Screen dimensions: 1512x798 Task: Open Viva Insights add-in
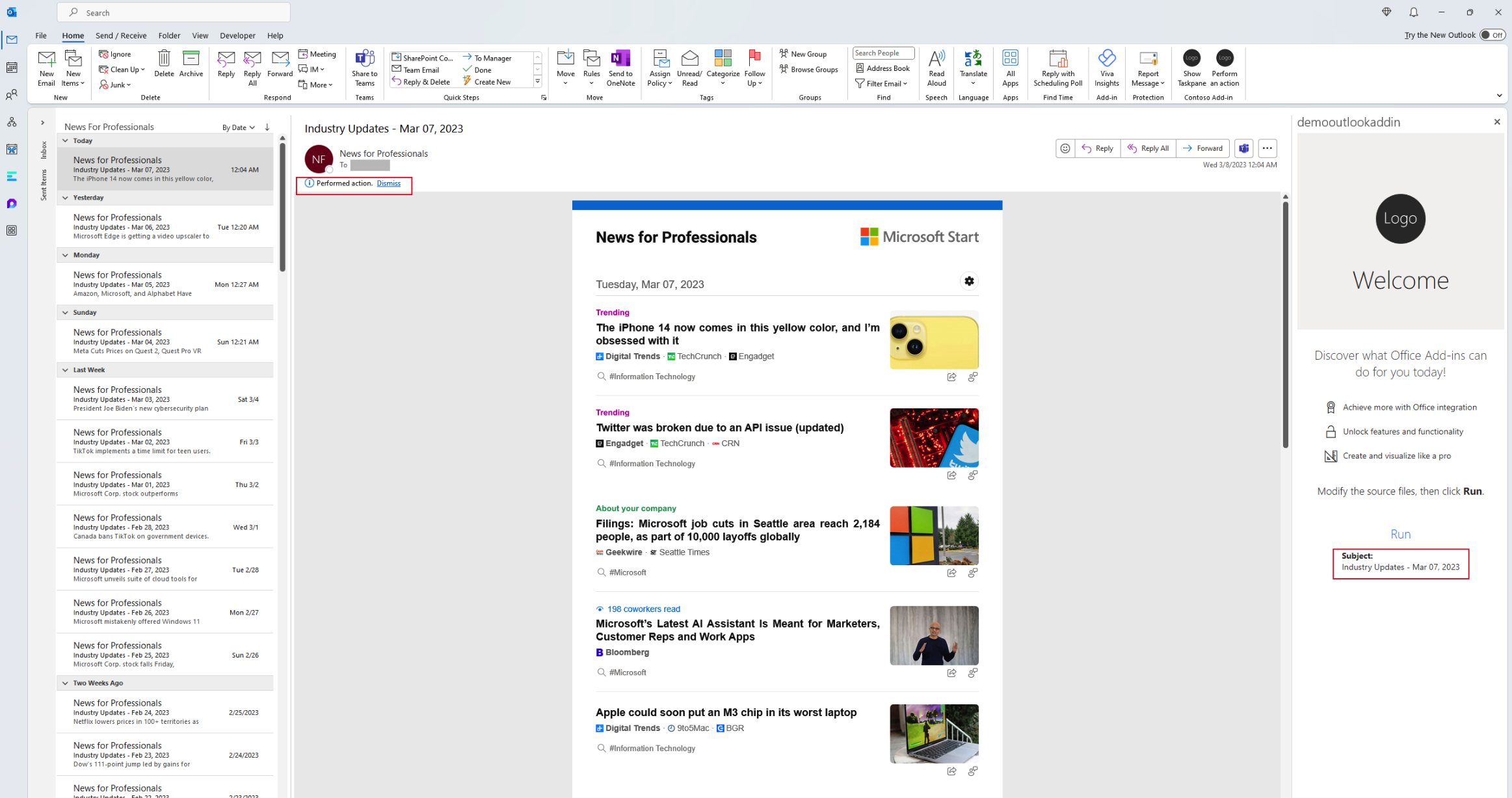(x=1106, y=68)
